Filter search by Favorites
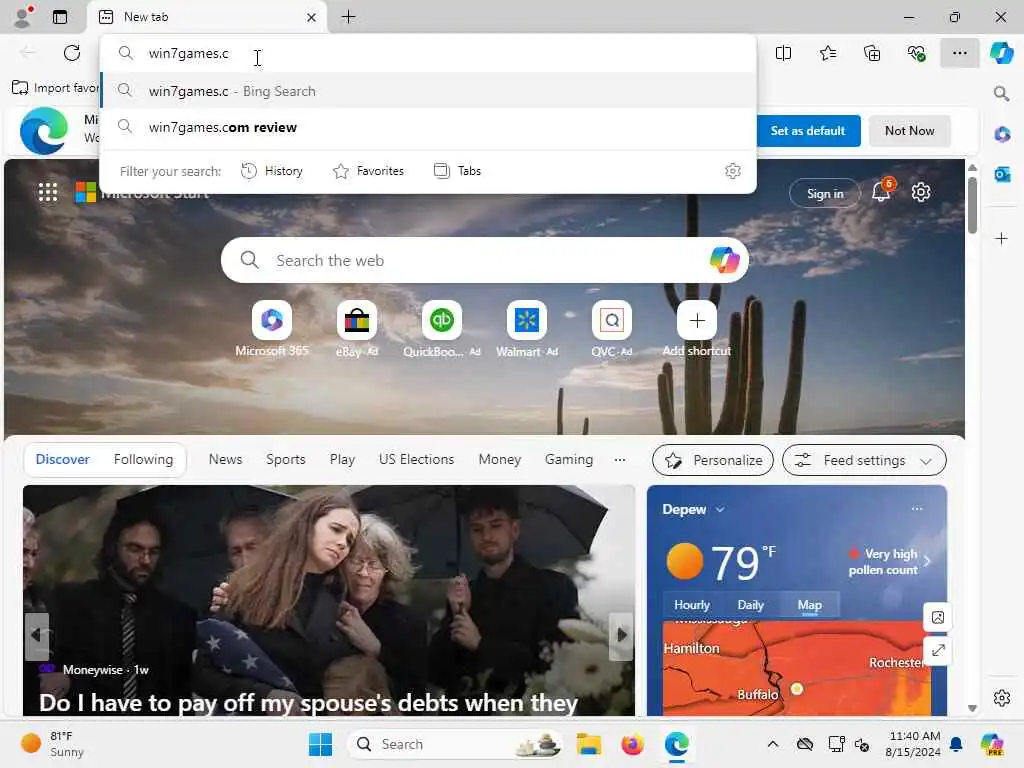This screenshot has height=768, width=1024. coord(368,171)
